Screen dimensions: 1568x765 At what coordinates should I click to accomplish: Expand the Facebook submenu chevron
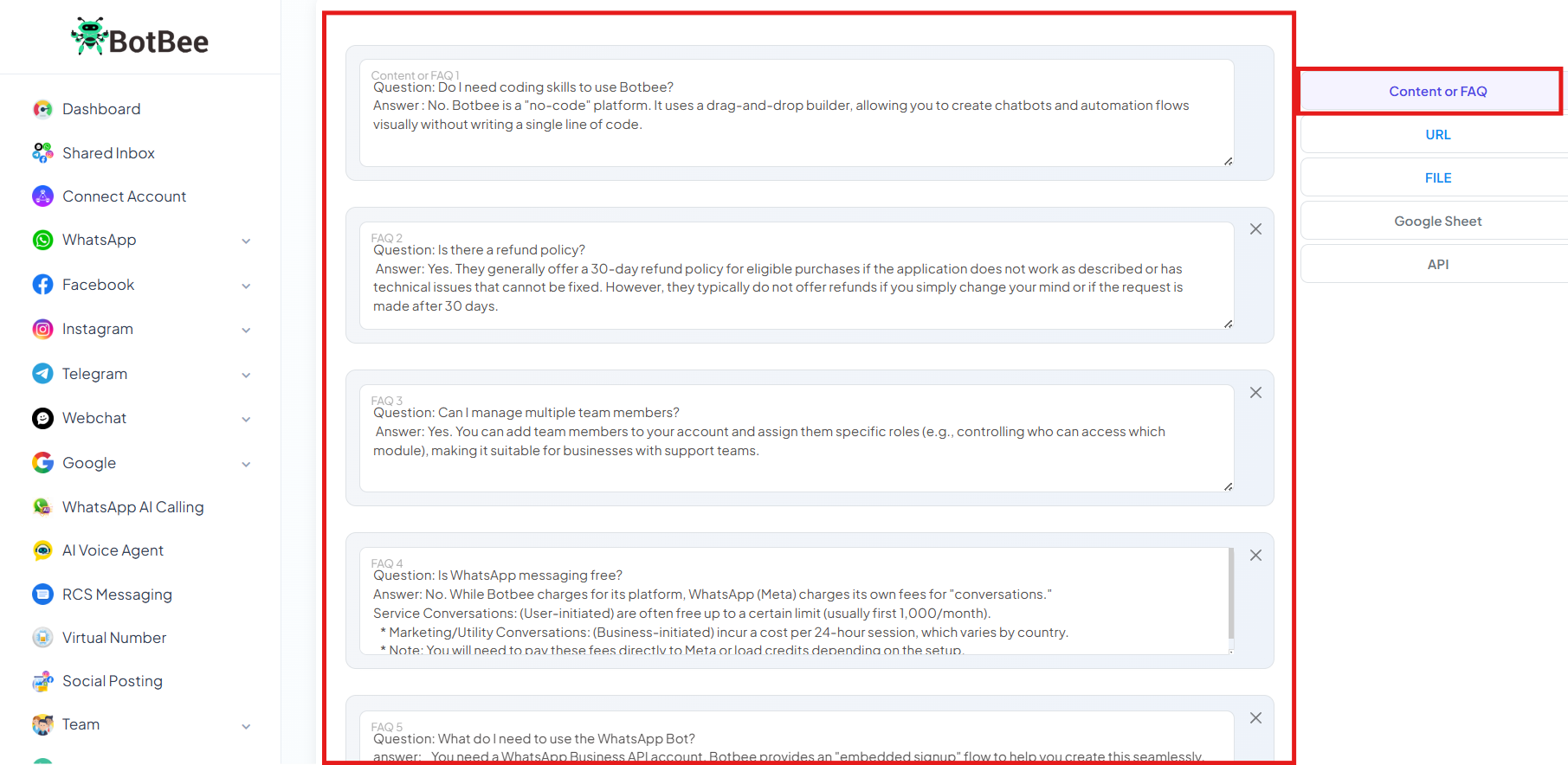(246, 286)
